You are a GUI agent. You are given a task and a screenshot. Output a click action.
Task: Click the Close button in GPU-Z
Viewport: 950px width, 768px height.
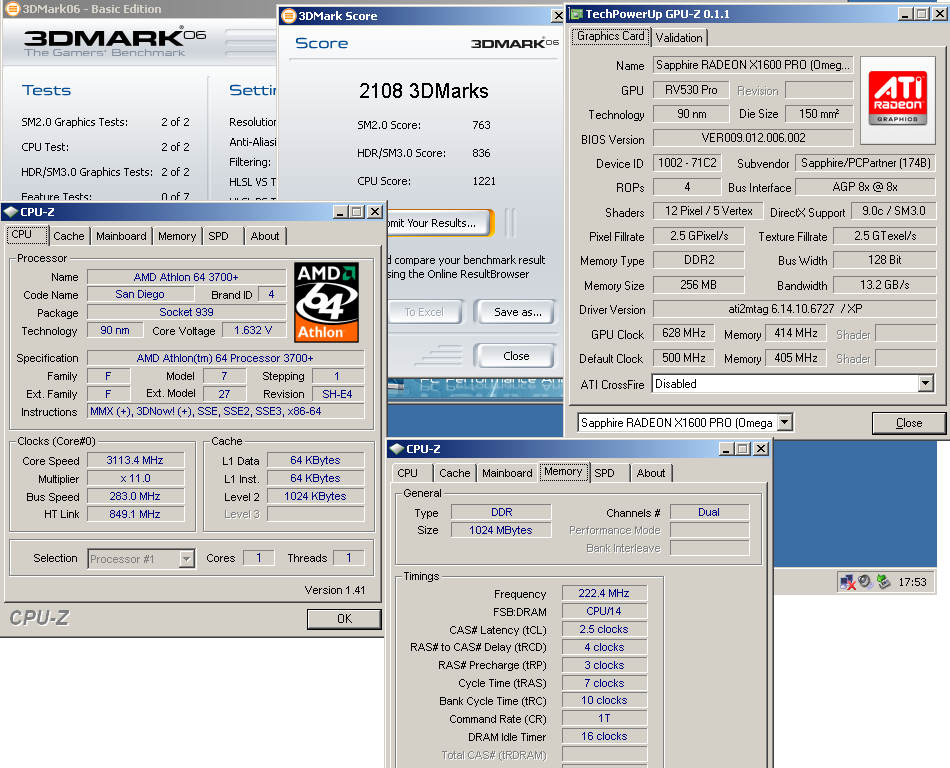coord(909,423)
